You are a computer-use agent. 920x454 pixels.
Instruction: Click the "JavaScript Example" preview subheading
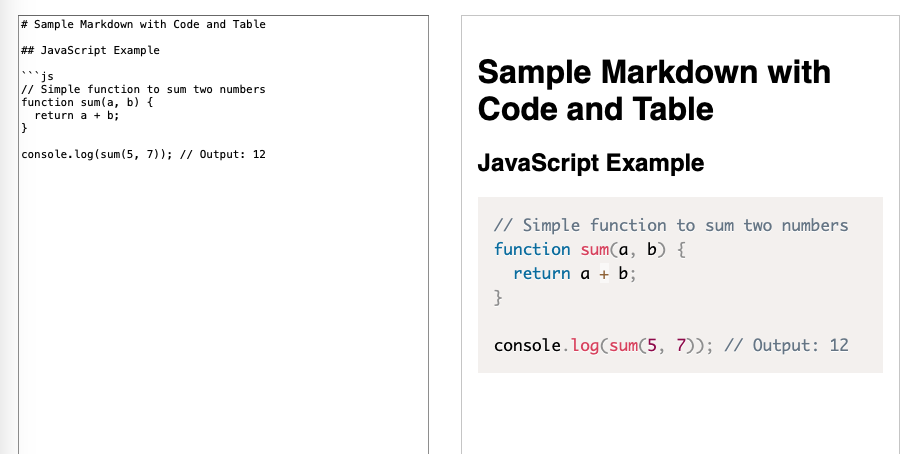point(591,163)
